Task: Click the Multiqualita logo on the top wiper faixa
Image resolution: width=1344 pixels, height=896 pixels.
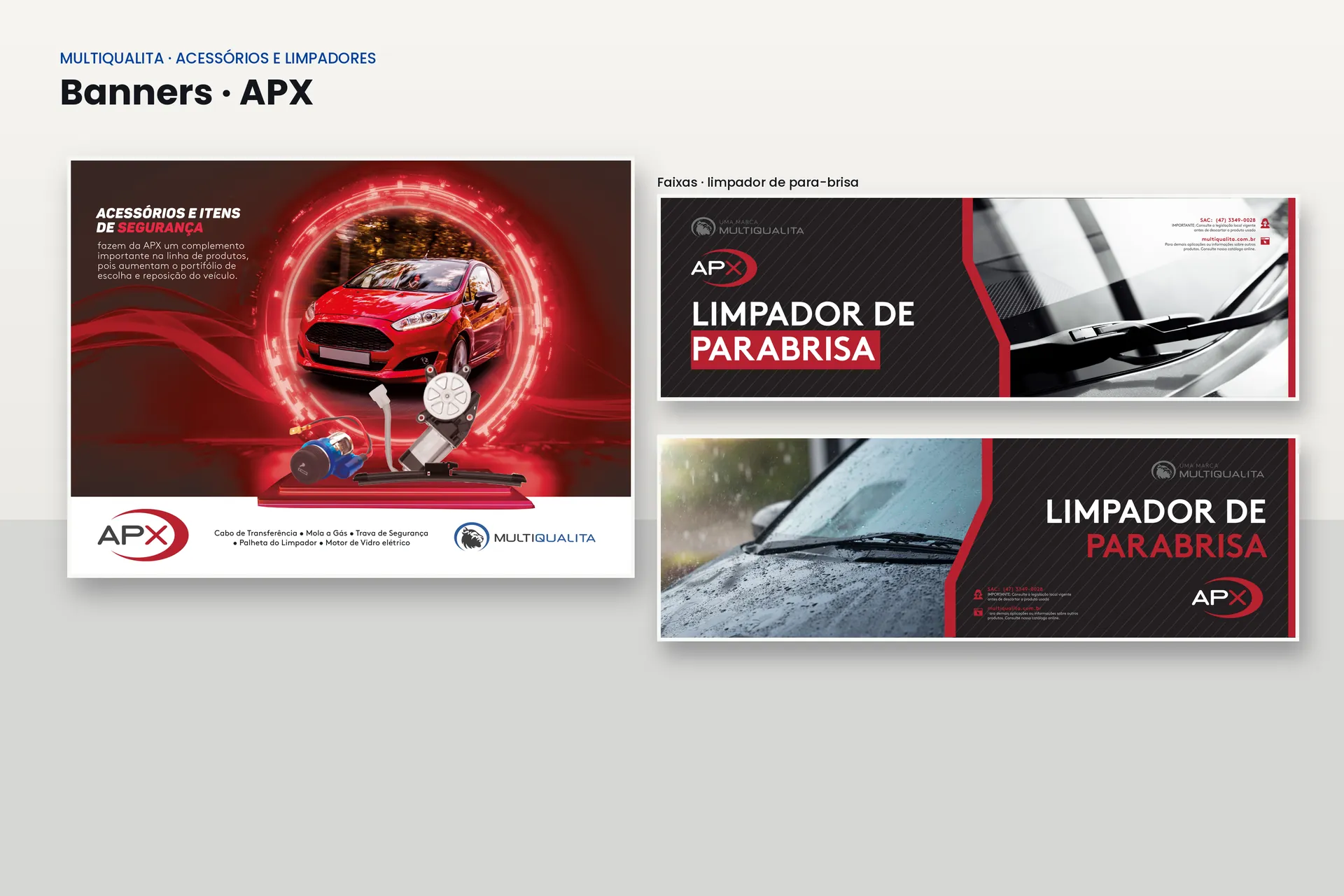Action: pos(747,227)
